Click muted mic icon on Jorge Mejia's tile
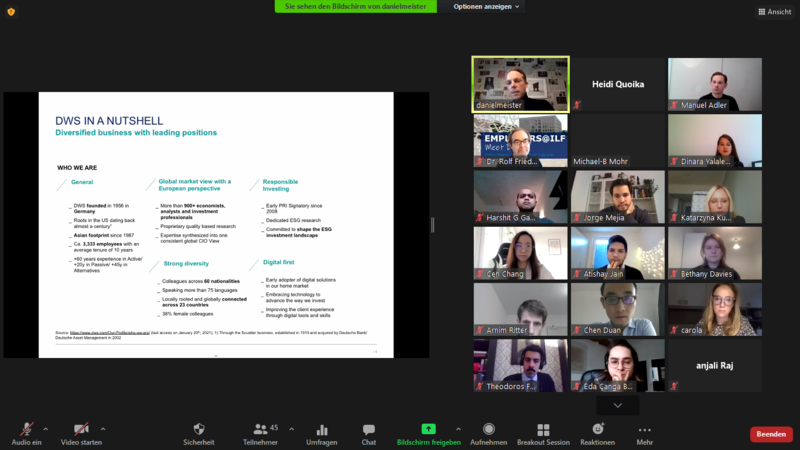The width and height of the screenshot is (800, 450). (577, 218)
